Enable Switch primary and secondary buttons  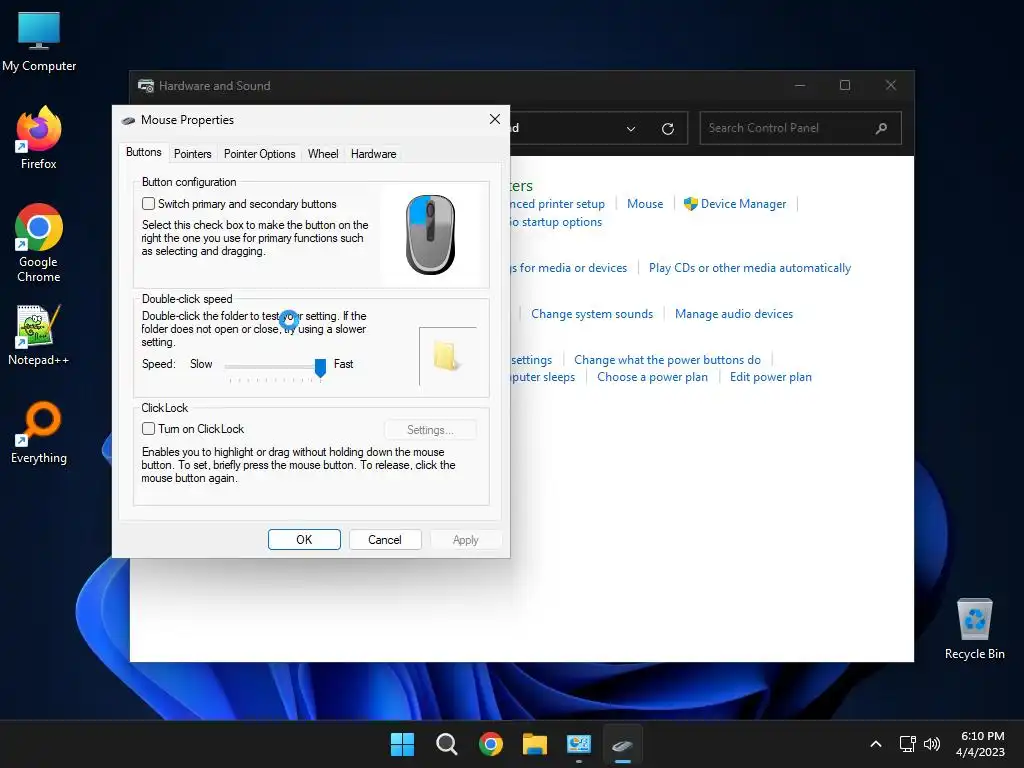[149, 204]
